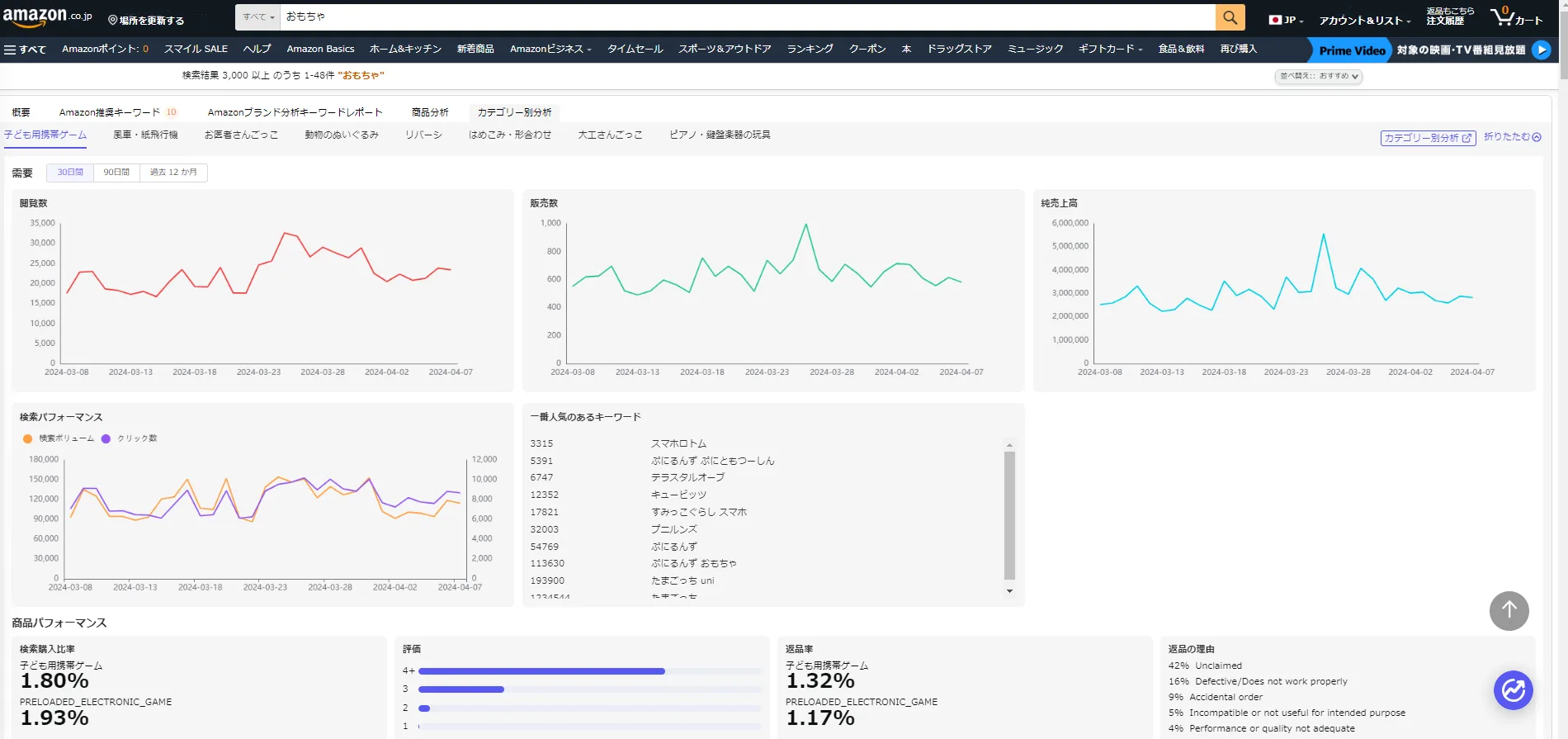Viewport: 1568px width, 739px height.
Task: Click the Amazon Basics nav link
Action: [x=320, y=50]
